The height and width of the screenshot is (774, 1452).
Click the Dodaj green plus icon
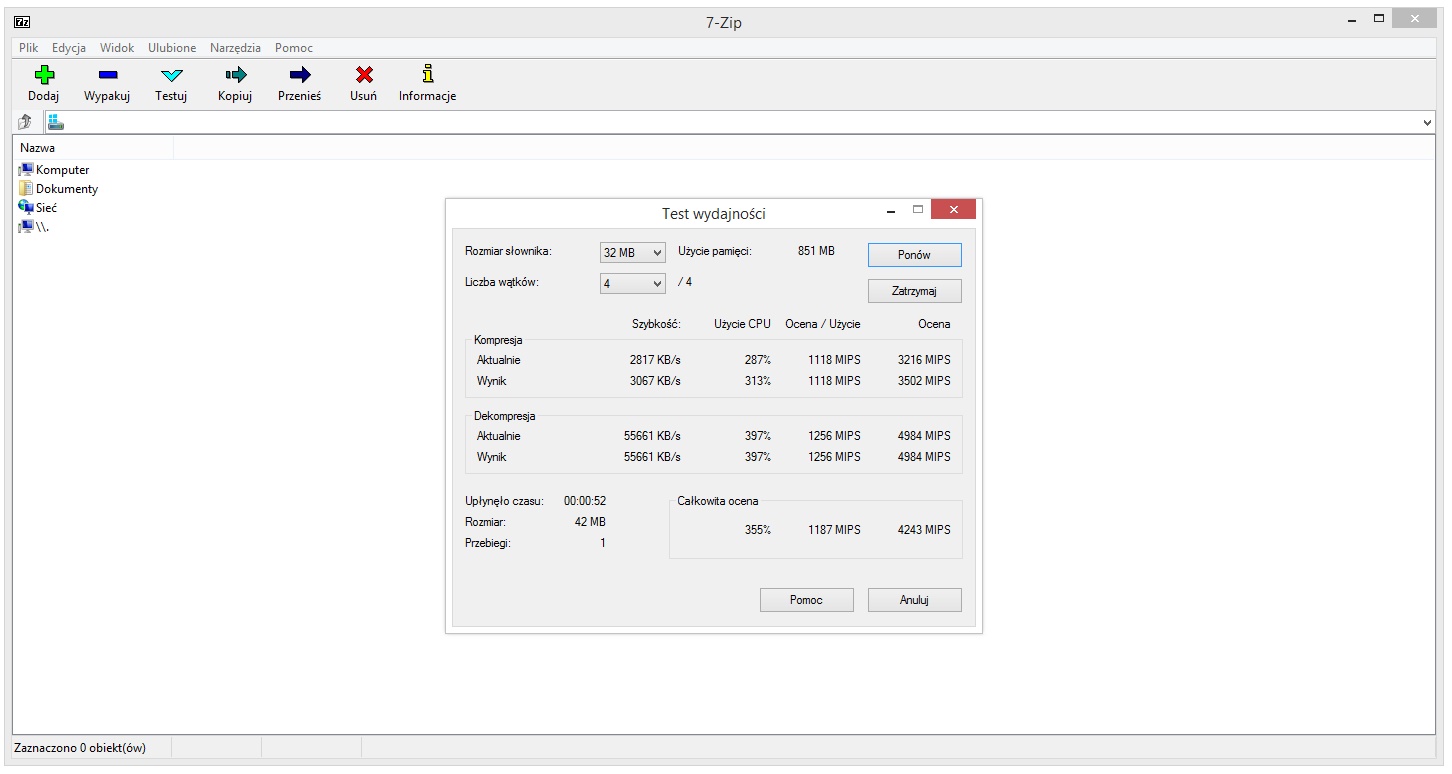click(x=43, y=74)
